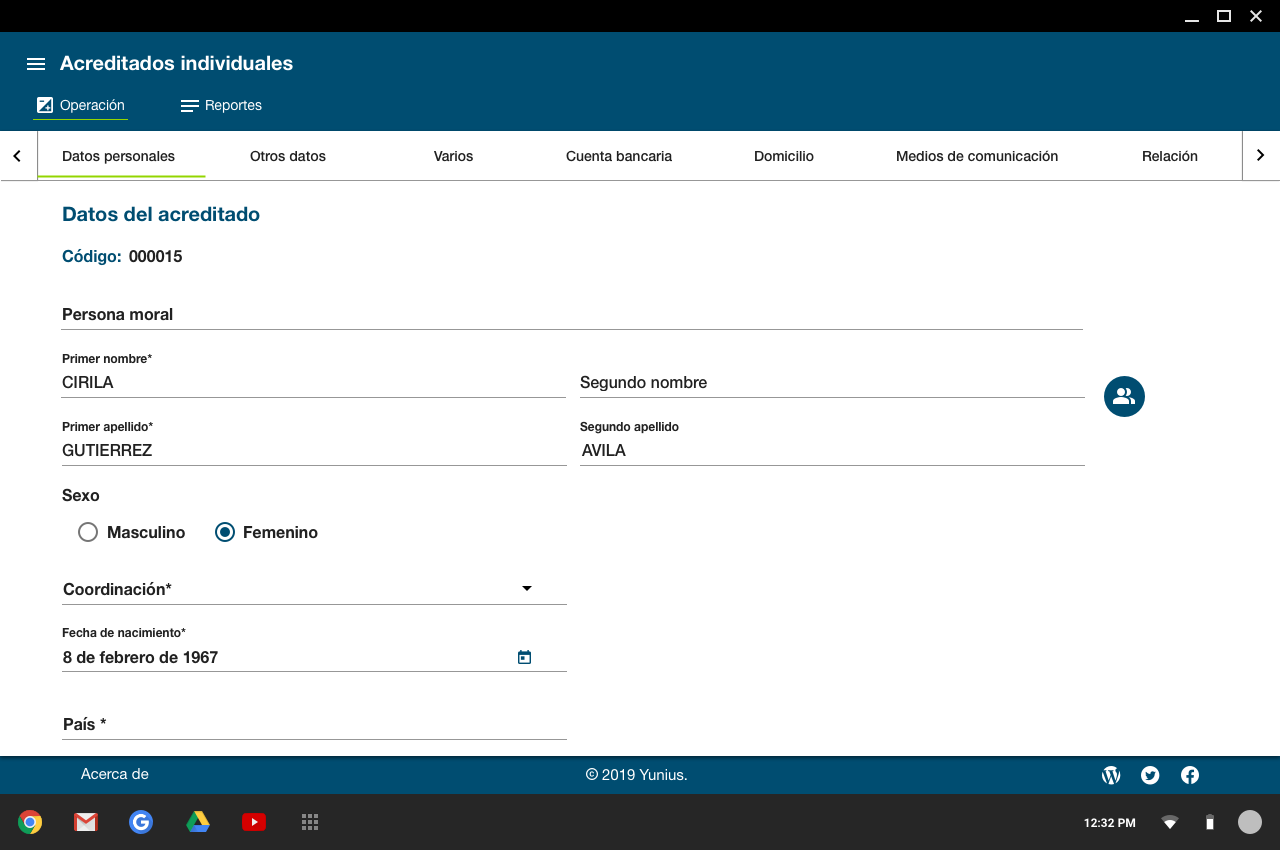The height and width of the screenshot is (850, 1280).
Task: Launch Gmail from the shelf
Action: coord(86,822)
